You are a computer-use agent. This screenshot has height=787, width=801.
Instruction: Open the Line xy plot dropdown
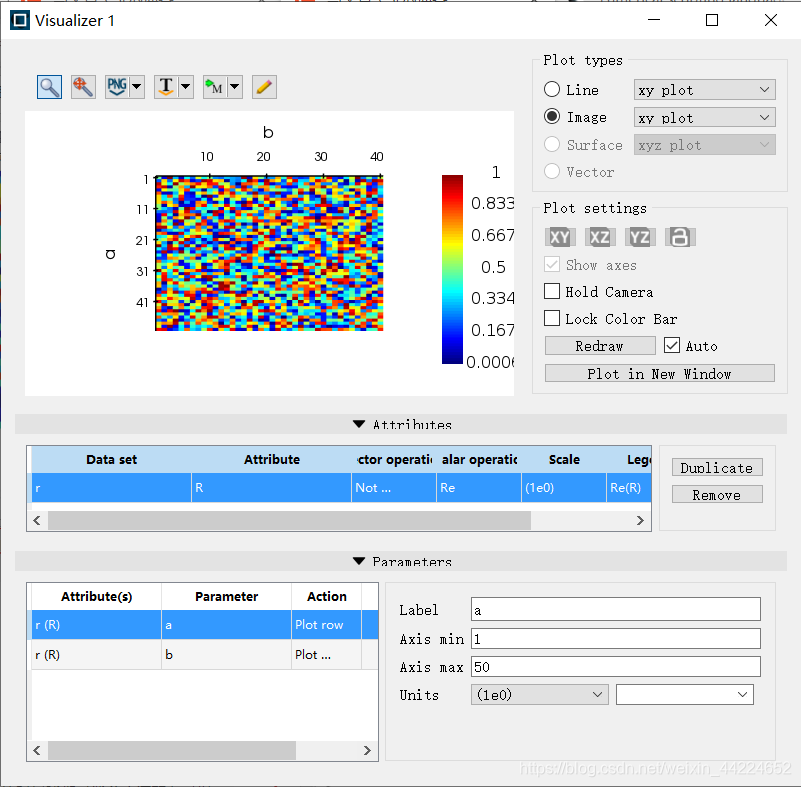(704, 90)
